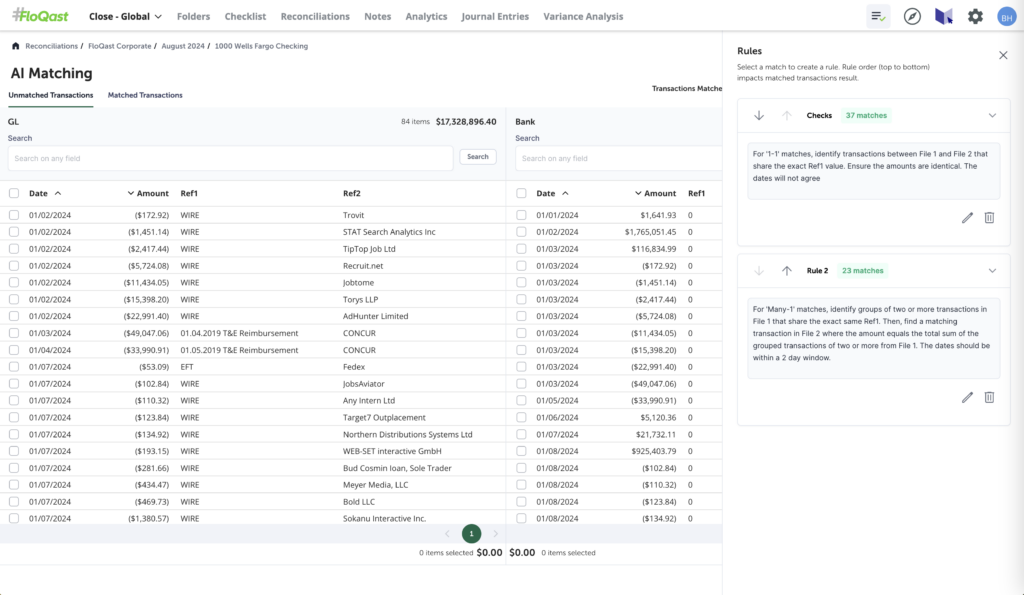
Task: Open the Analytics menu
Action: click(426, 16)
